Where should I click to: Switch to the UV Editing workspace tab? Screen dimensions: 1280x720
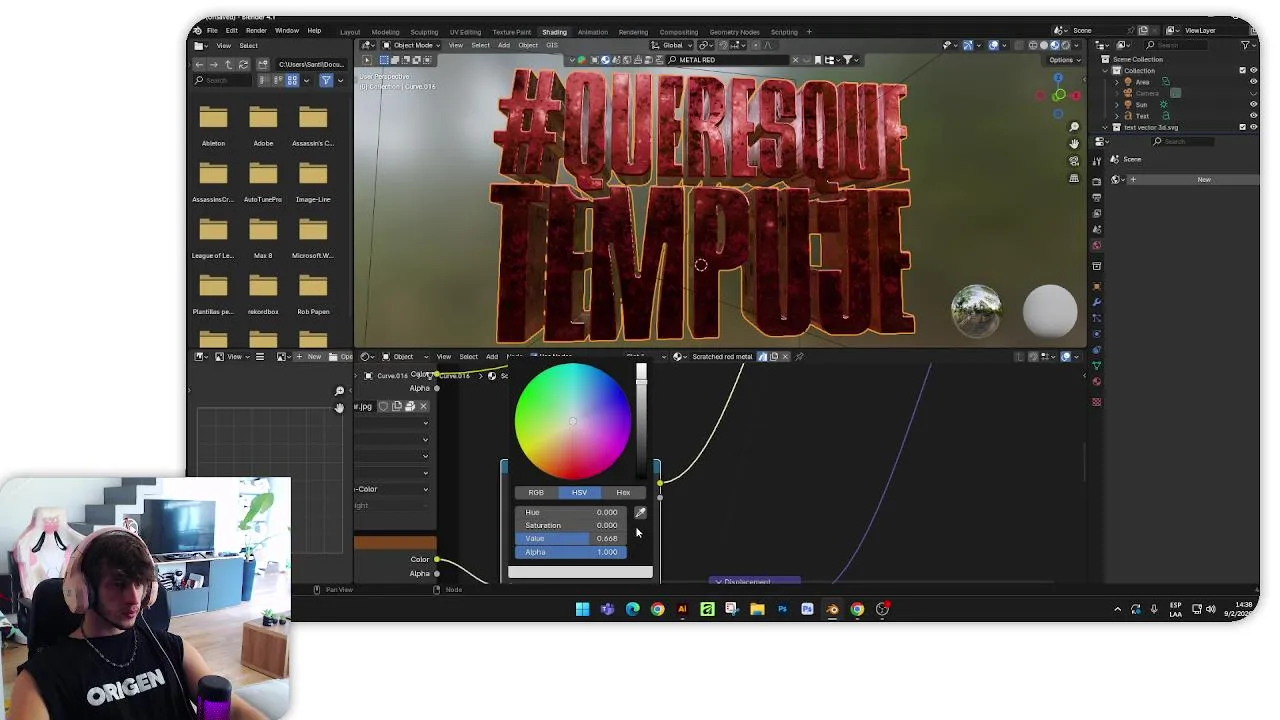(465, 32)
